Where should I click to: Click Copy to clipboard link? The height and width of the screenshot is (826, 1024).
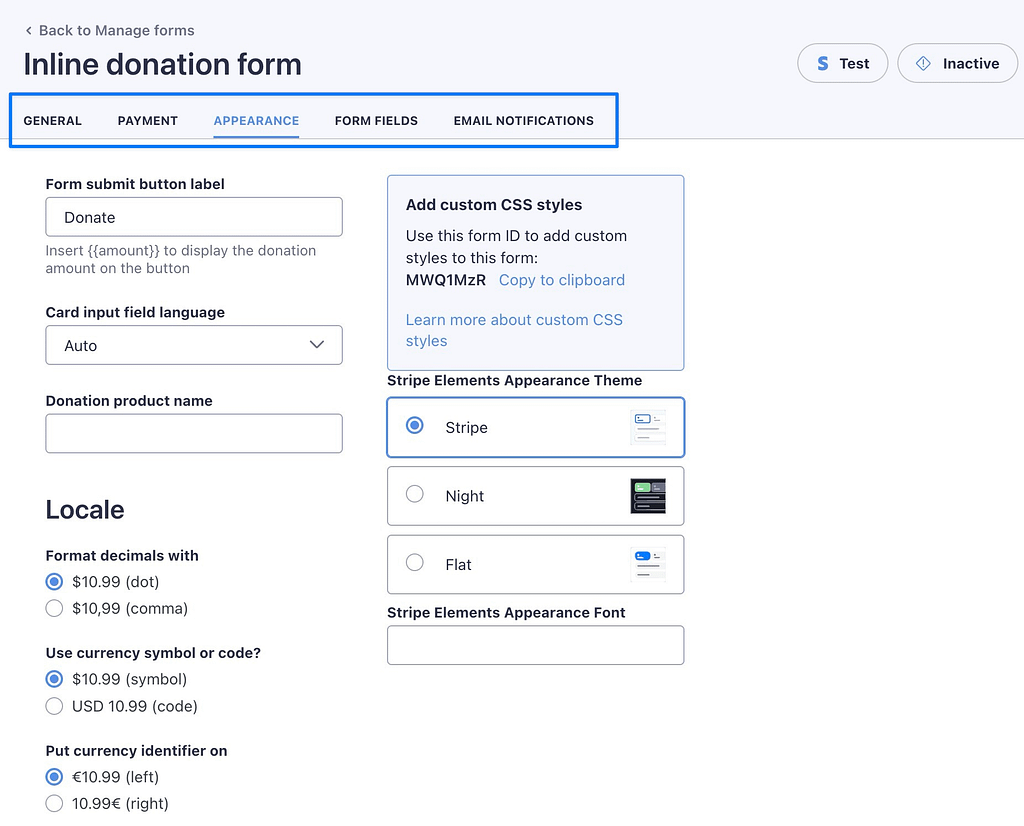click(562, 280)
